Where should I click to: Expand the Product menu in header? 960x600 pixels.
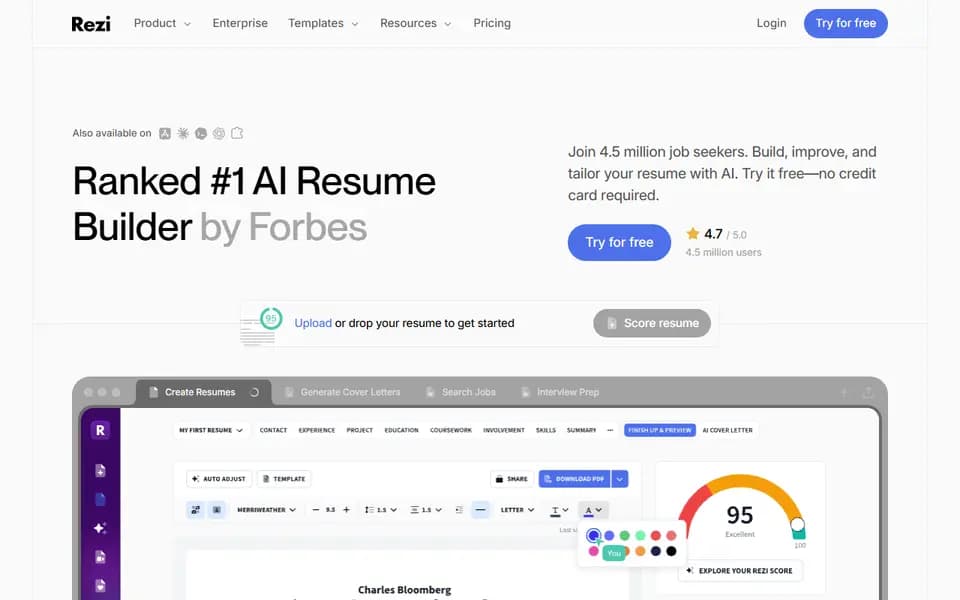[x=162, y=23]
